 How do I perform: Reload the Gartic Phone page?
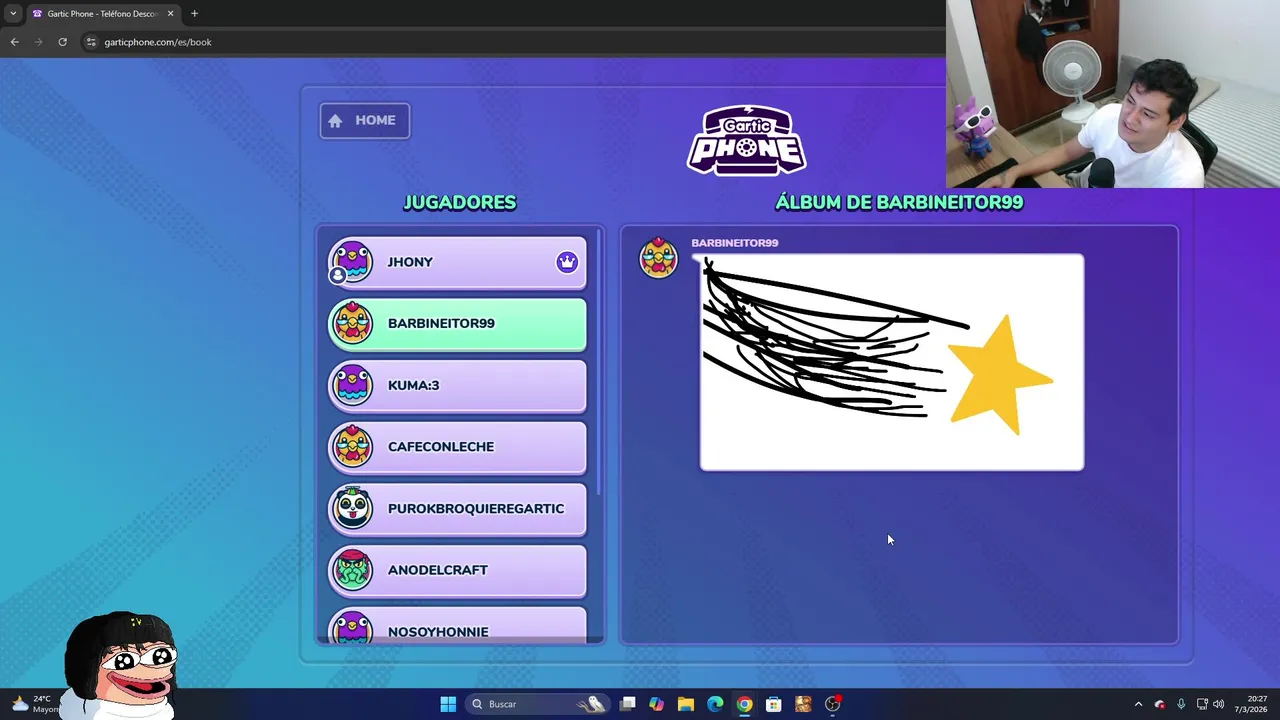click(62, 42)
